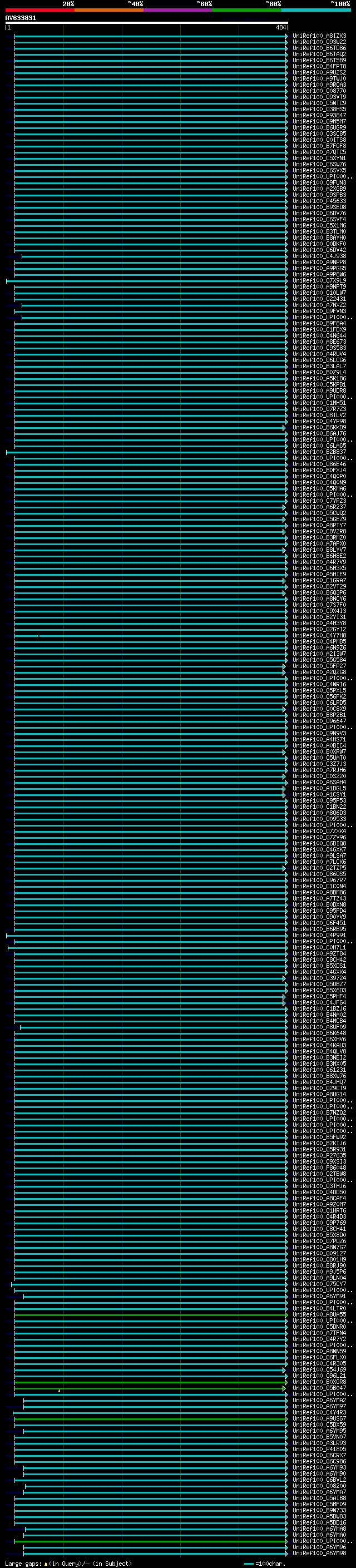Click hit label UniRef100_Q7X9L9
The width and height of the screenshot is (356, 1568).
click(319, 280)
